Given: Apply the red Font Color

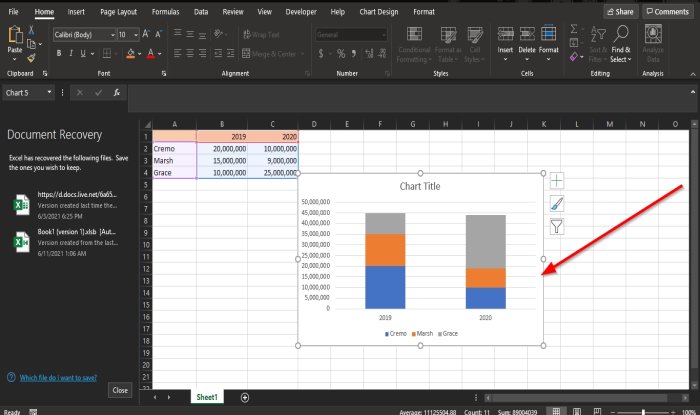Looking at the screenshot, I should (x=150, y=54).
